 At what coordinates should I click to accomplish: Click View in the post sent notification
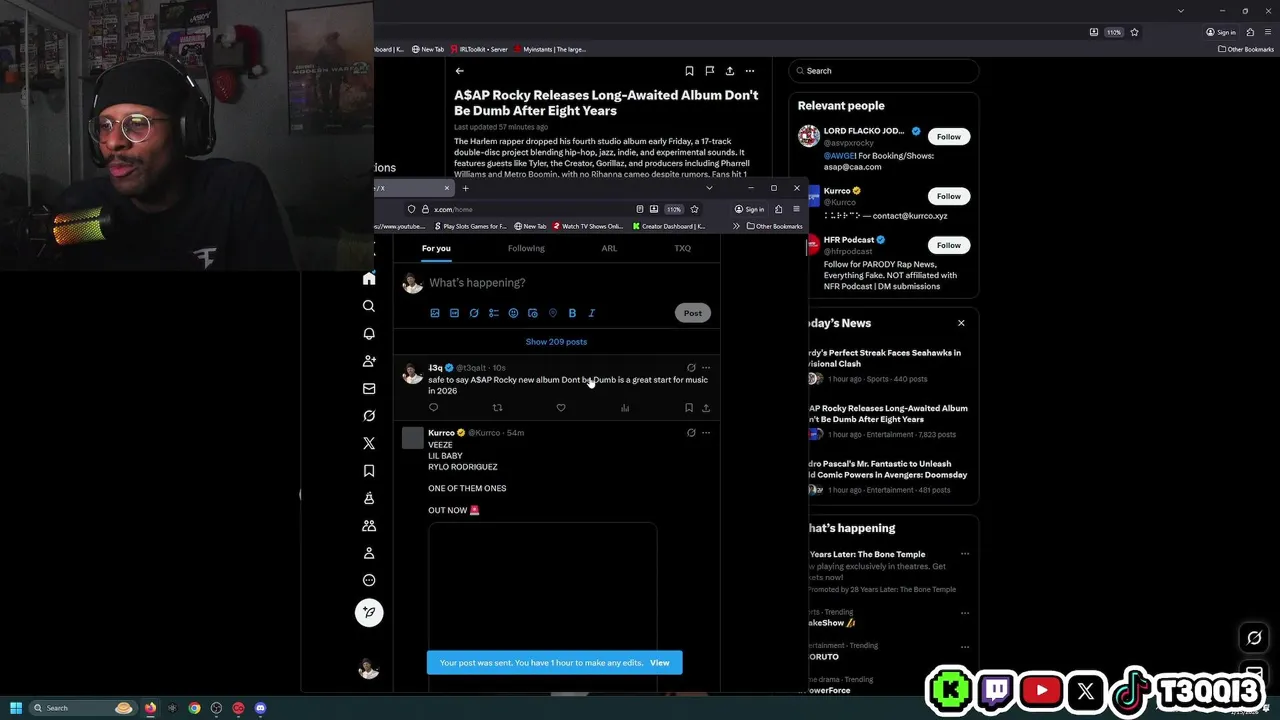pyautogui.click(x=660, y=663)
